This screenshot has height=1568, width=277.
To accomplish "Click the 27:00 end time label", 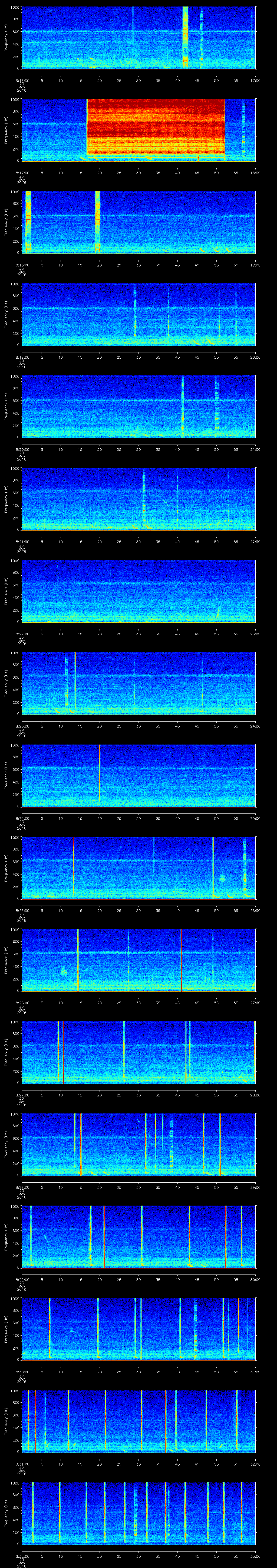I will pos(255,1003).
